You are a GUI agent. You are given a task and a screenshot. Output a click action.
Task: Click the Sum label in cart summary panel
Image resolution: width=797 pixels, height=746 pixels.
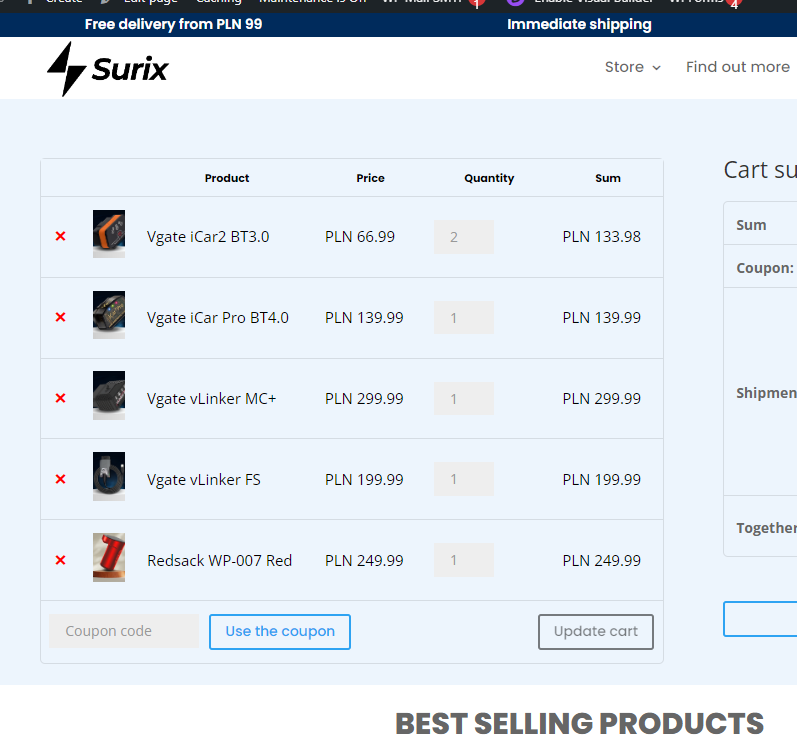[751, 225]
